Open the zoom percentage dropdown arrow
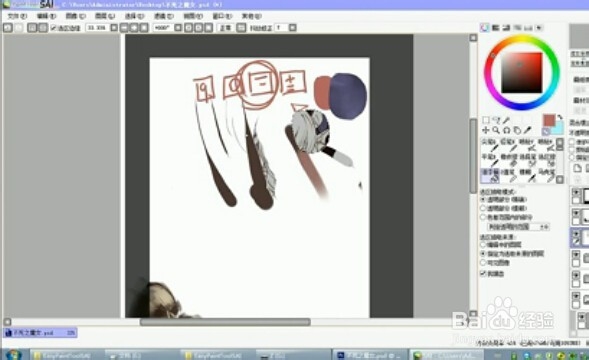Image resolution: width=589 pixels, height=360 pixels. click(x=114, y=27)
